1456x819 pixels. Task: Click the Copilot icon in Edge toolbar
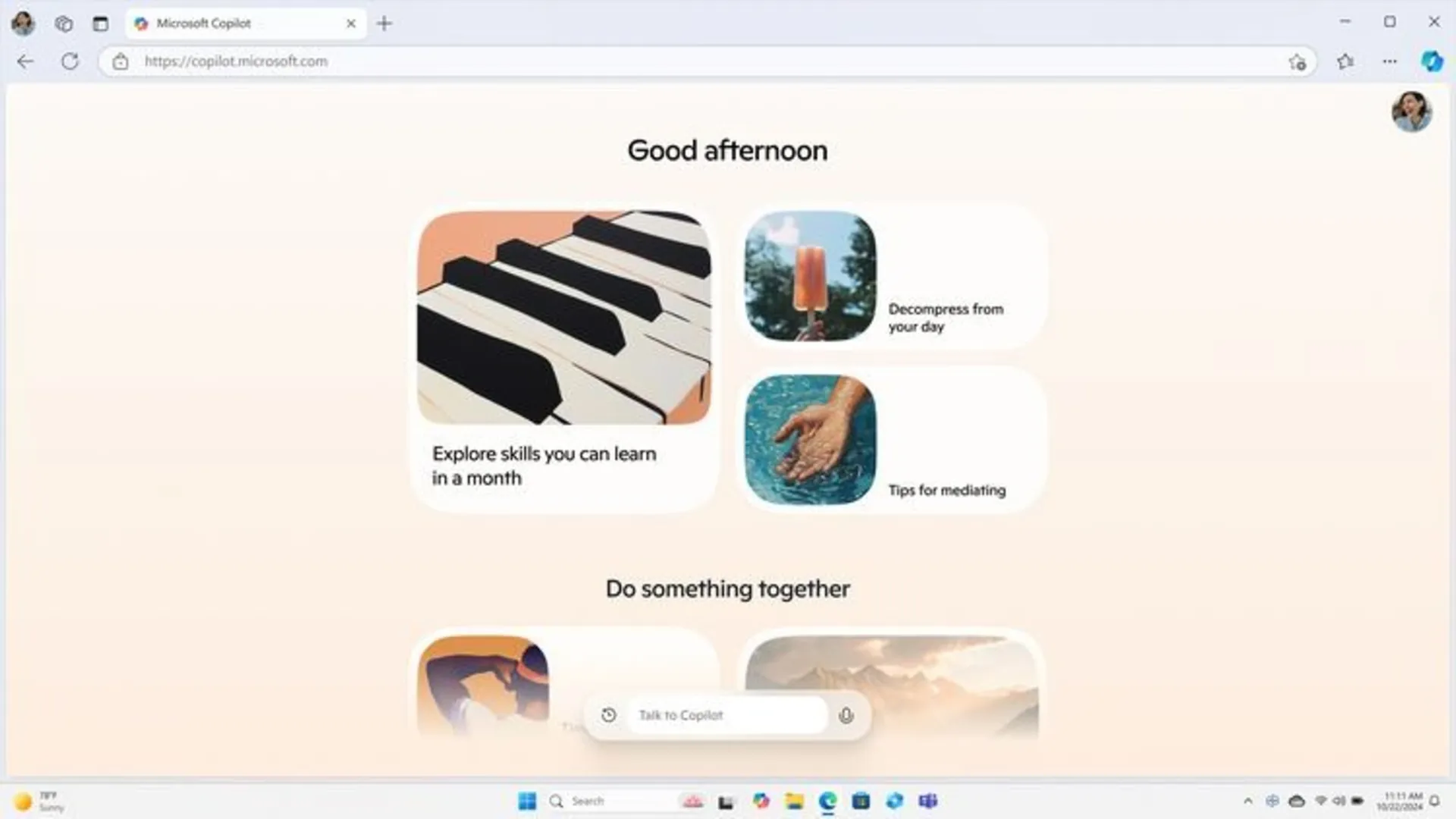point(1431,61)
